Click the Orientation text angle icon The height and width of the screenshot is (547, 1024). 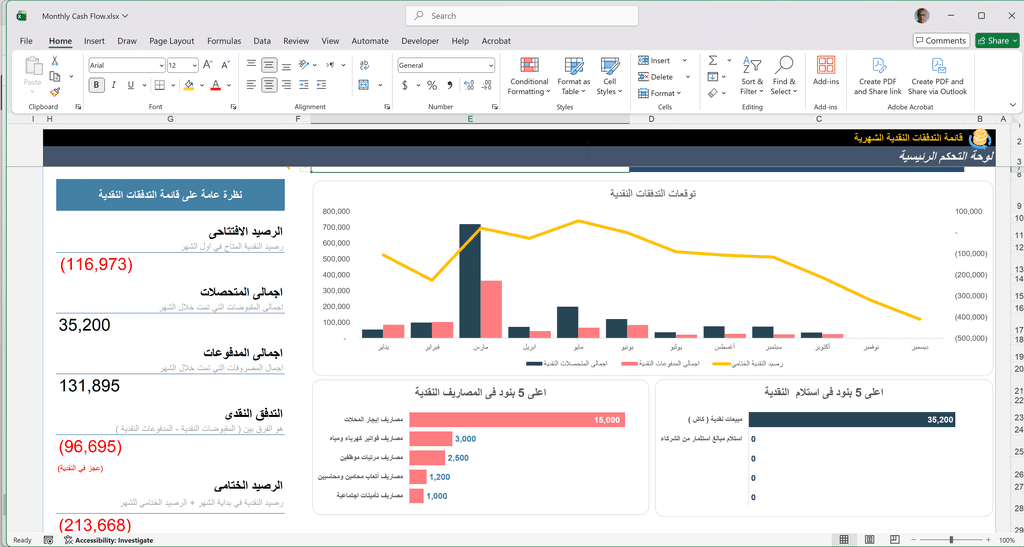point(304,65)
